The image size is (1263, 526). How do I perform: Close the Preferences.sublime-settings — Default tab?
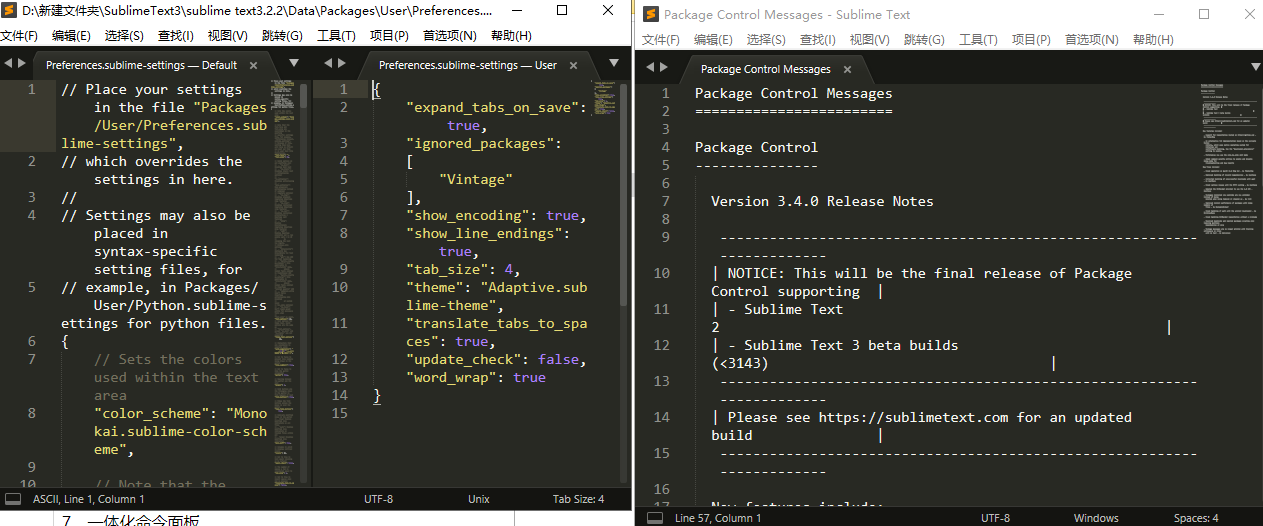coord(253,65)
